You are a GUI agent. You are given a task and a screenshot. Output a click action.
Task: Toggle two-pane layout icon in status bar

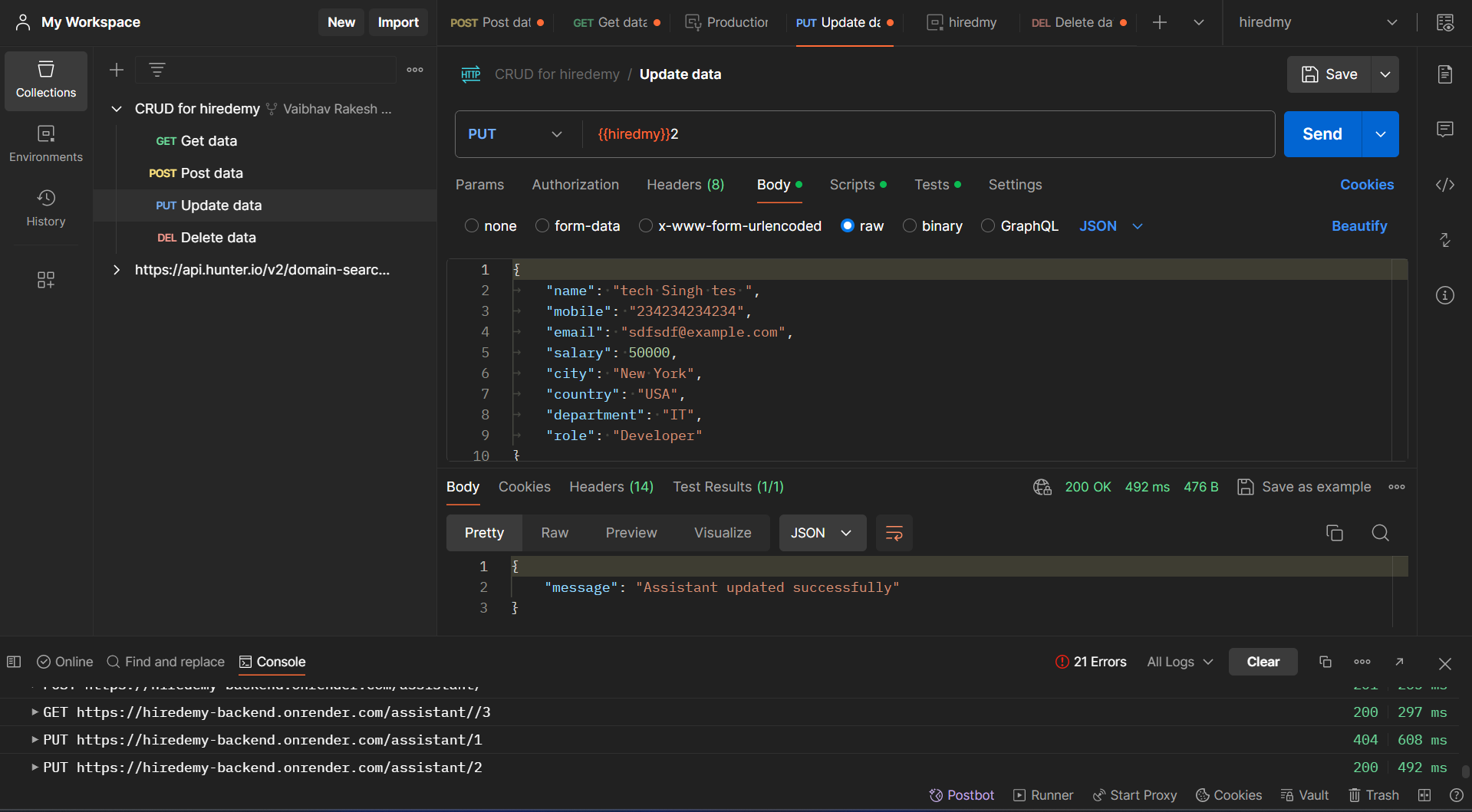pyautogui.click(x=1424, y=795)
